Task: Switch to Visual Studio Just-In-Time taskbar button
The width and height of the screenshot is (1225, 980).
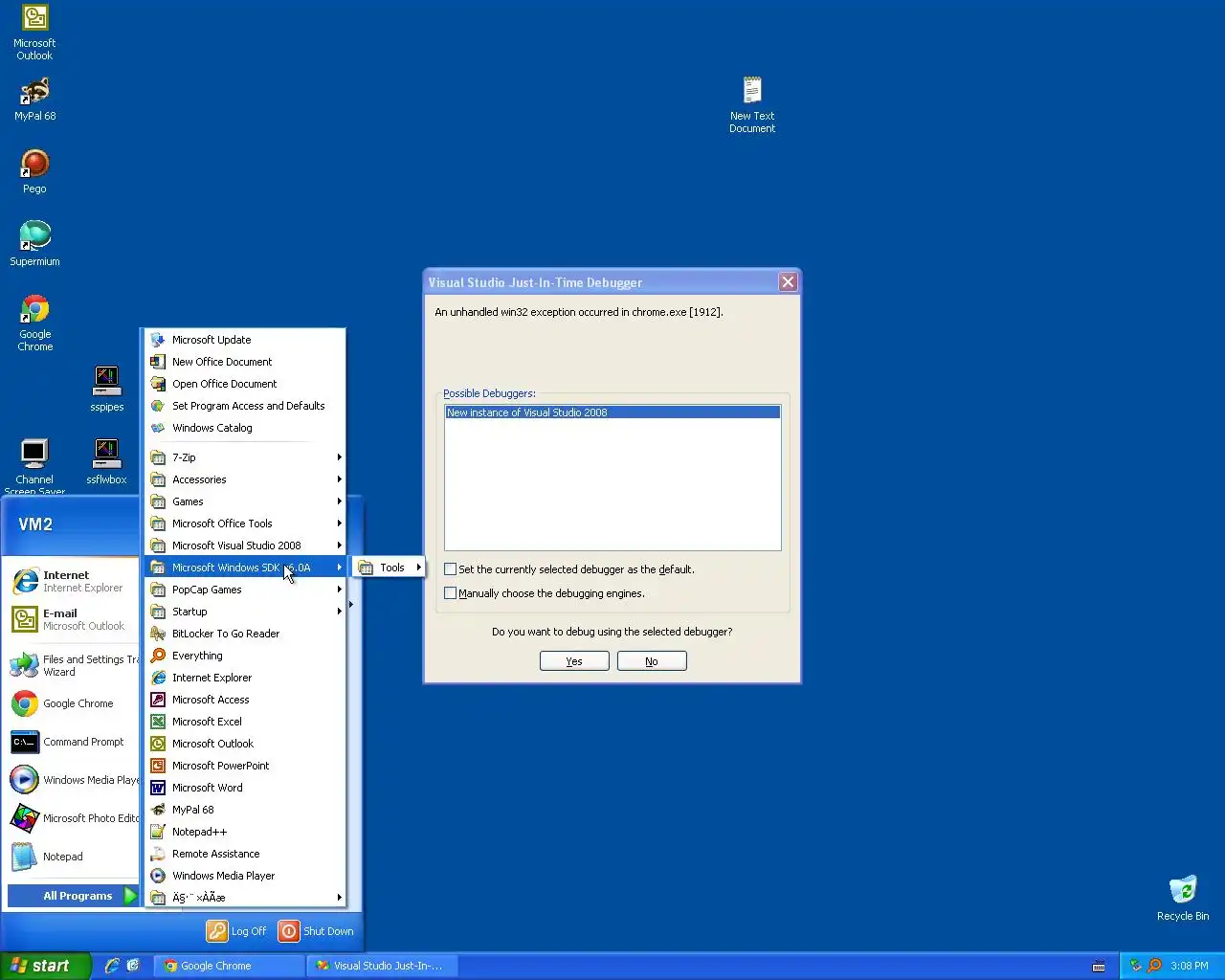Action: (381, 966)
